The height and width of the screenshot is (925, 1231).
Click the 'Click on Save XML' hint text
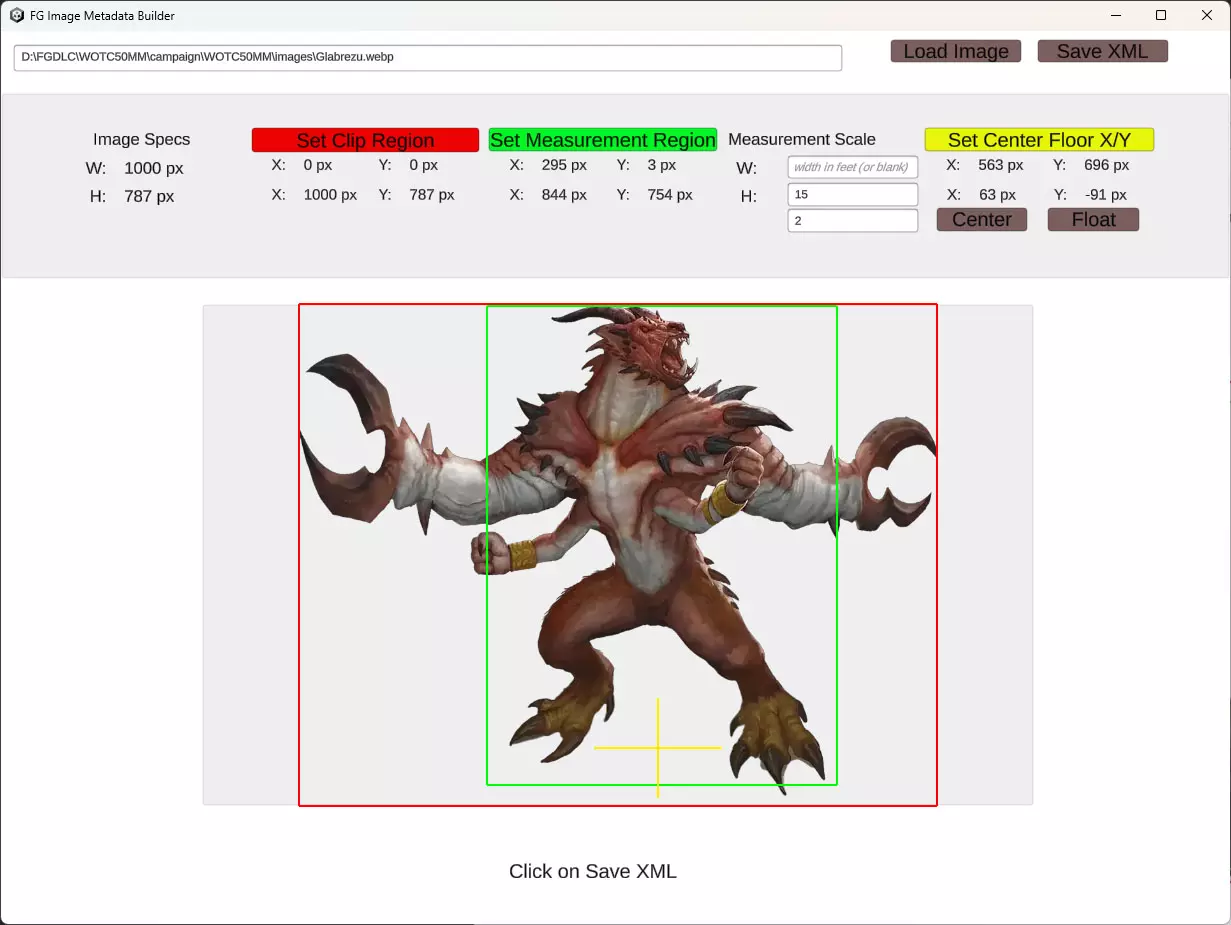pos(593,871)
